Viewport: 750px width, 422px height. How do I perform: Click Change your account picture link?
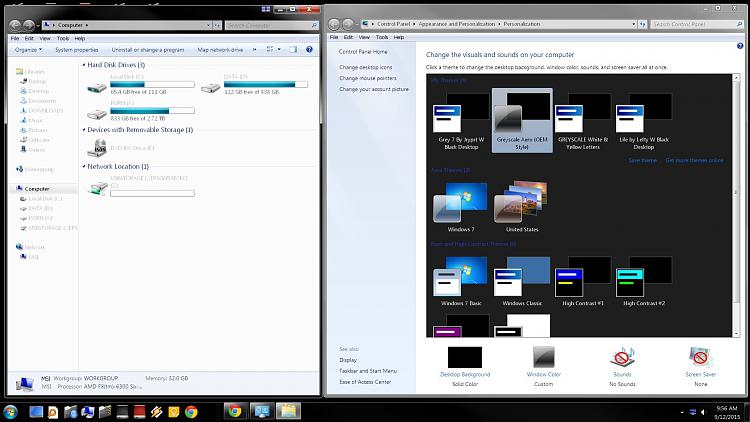click(374, 89)
